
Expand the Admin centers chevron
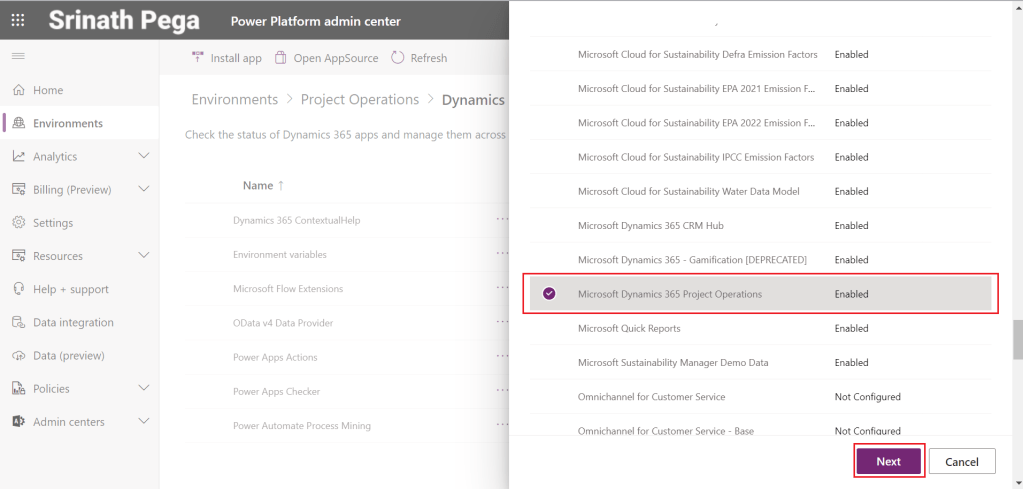click(x=143, y=422)
